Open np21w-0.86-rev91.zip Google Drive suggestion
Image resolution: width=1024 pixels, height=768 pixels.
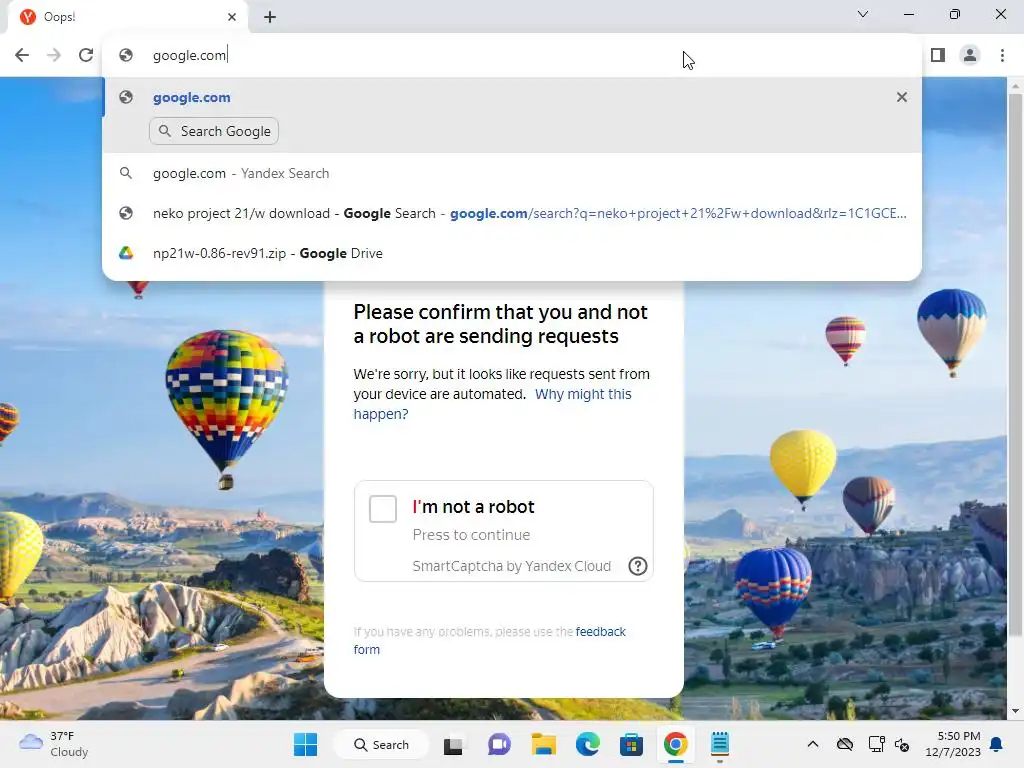(512, 253)
